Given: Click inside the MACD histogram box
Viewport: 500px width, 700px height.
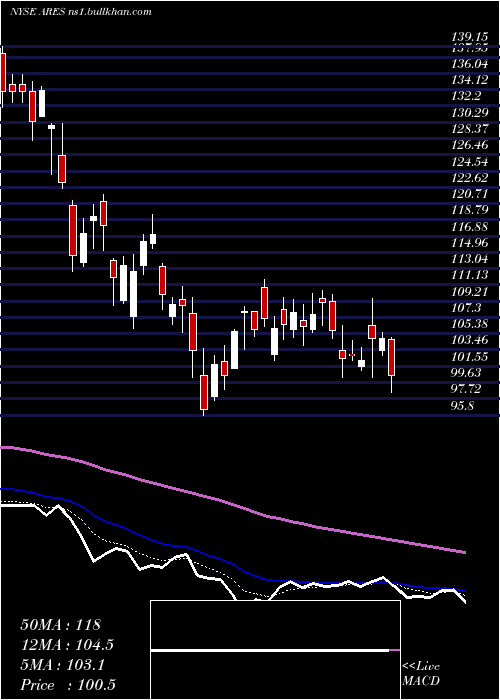Looking at the screenshot, I should [275, 650].
